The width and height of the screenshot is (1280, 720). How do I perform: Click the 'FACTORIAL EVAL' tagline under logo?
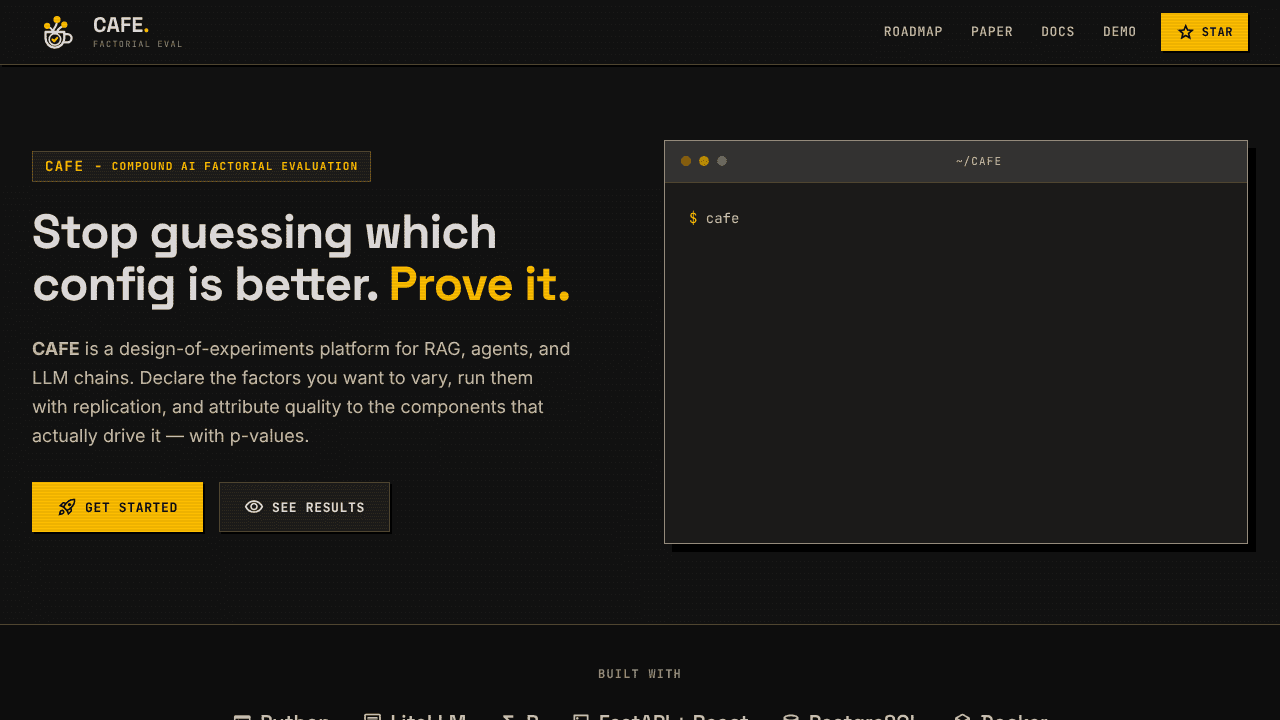coord(138,44)
